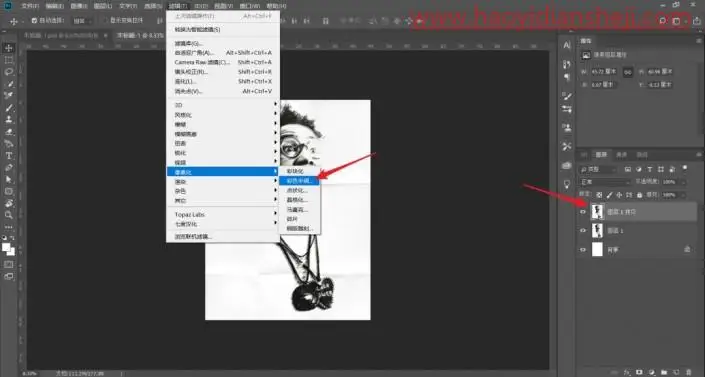Toggle the width-height link icon
The image size is (705, 377).
(x=628, y=72)
